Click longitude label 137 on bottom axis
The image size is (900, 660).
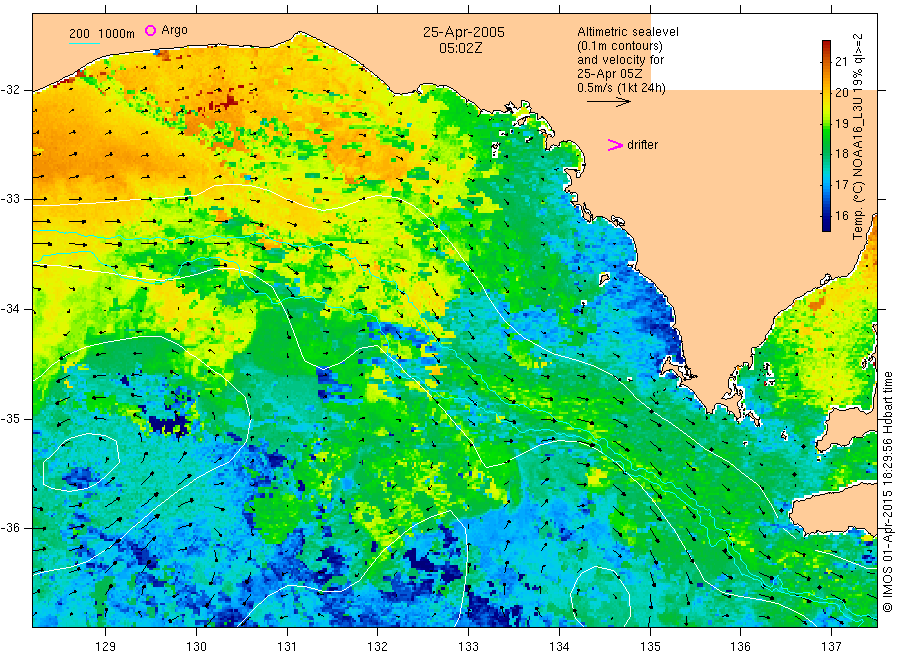pyautogui.click(x=831, y=647)
